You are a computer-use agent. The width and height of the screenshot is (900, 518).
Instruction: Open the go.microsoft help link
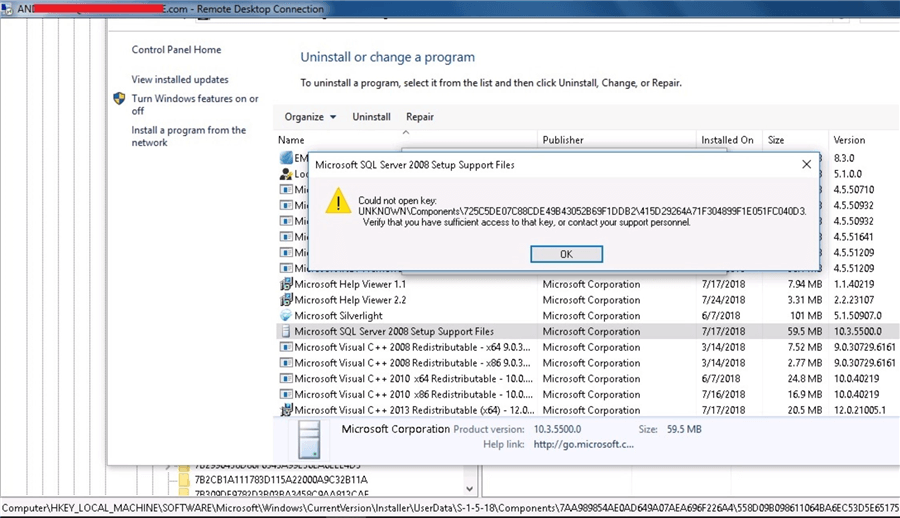tap(583, 444)
